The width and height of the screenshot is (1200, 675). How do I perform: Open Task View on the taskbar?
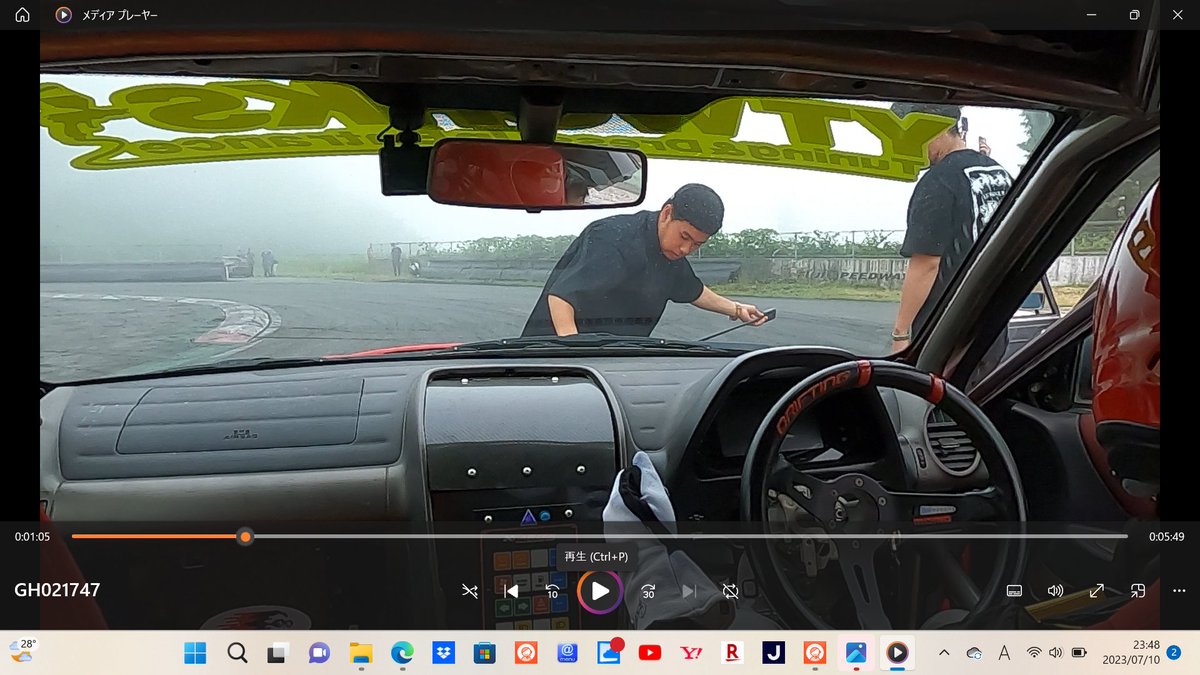(x=277, y=653)
